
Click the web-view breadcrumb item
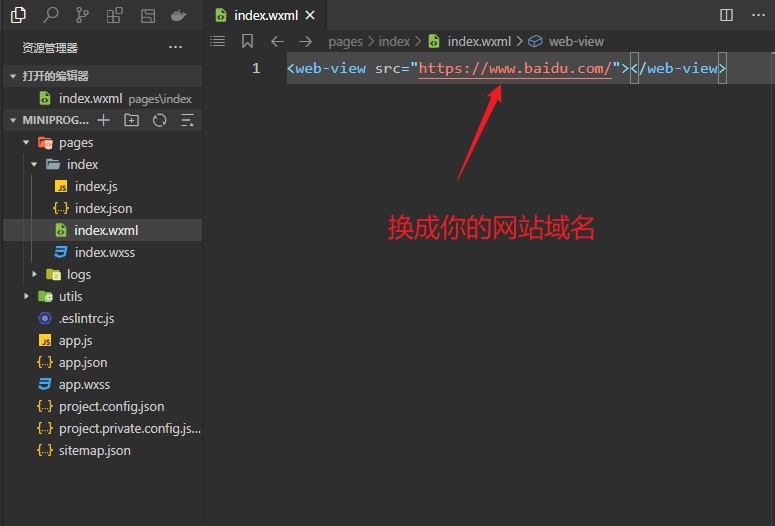(576, 41)
